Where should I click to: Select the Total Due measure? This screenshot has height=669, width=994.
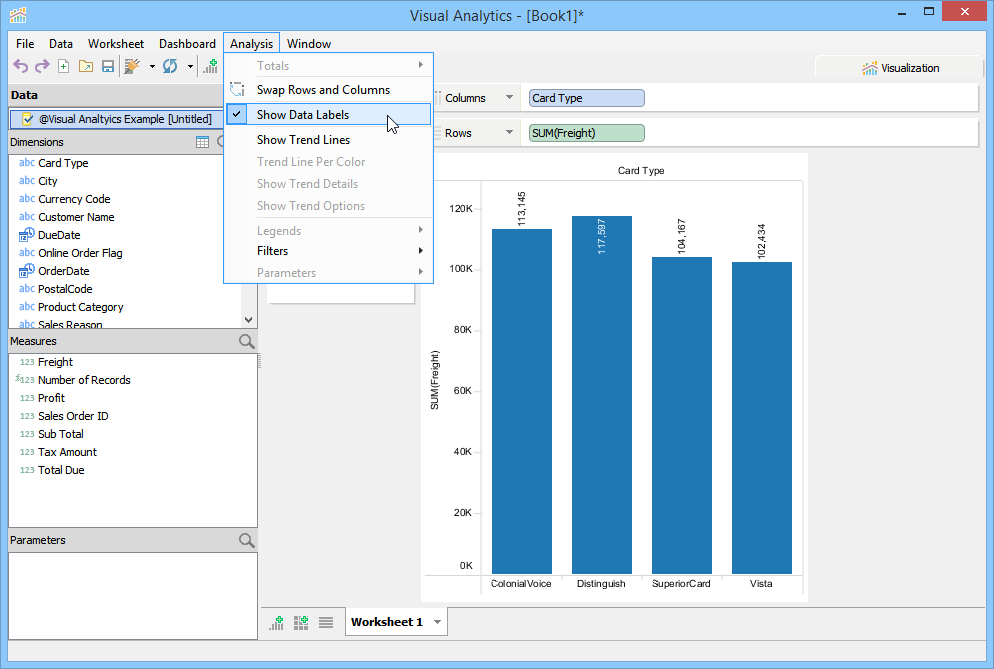[61, 470]
